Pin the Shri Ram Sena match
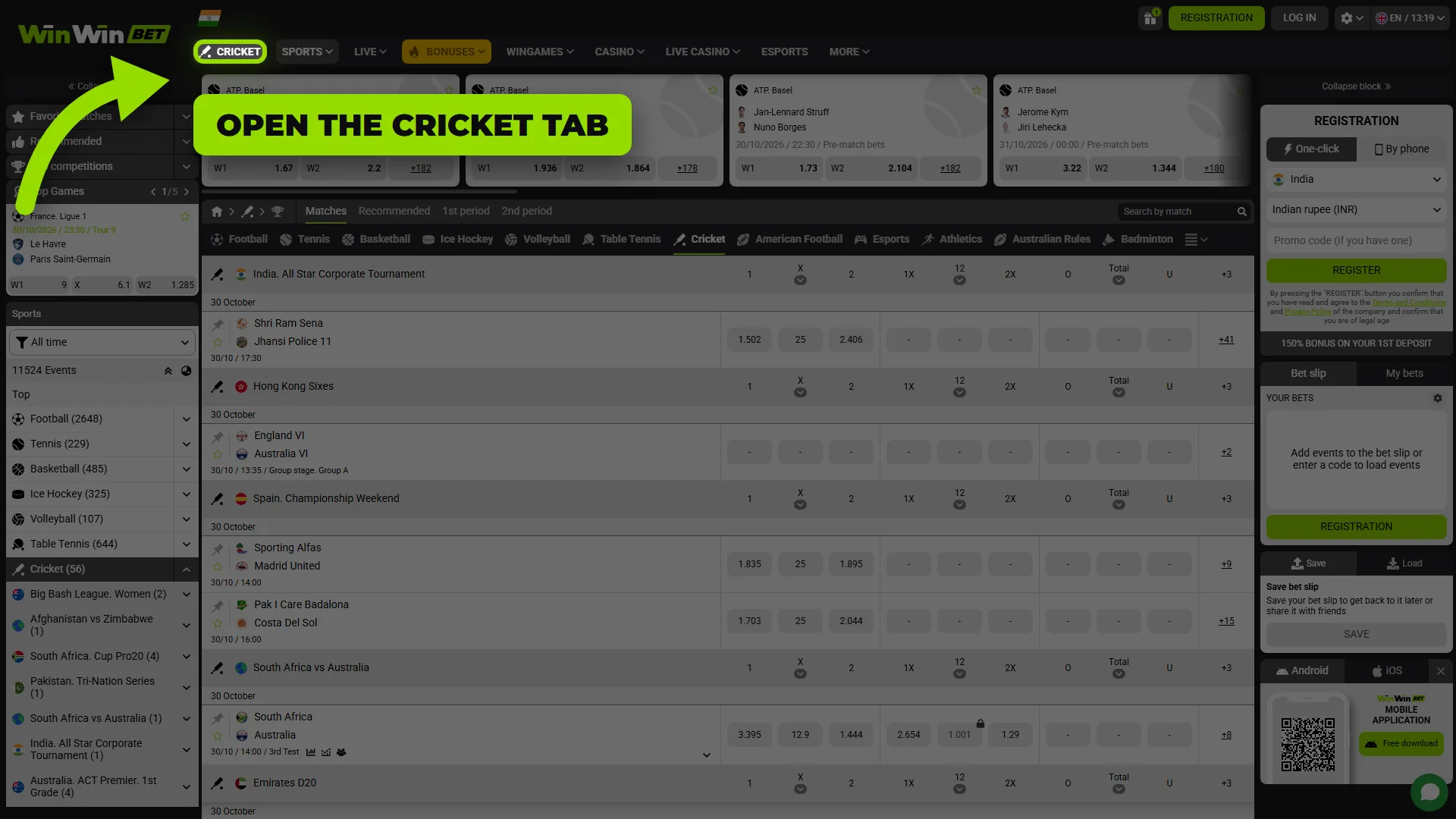 tap(218, 325)
